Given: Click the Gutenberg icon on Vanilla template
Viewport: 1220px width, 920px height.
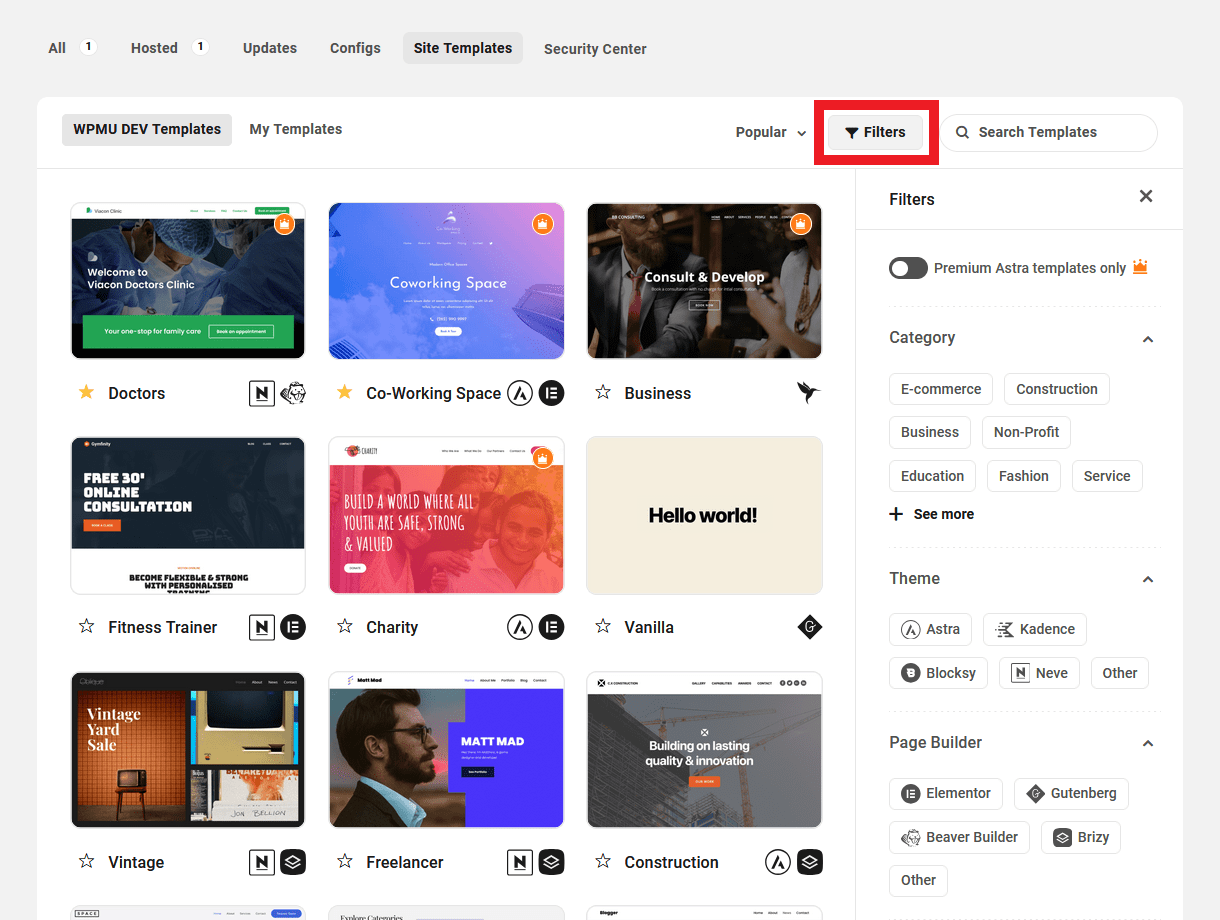Looking at the screenshot, I should 809,627.
